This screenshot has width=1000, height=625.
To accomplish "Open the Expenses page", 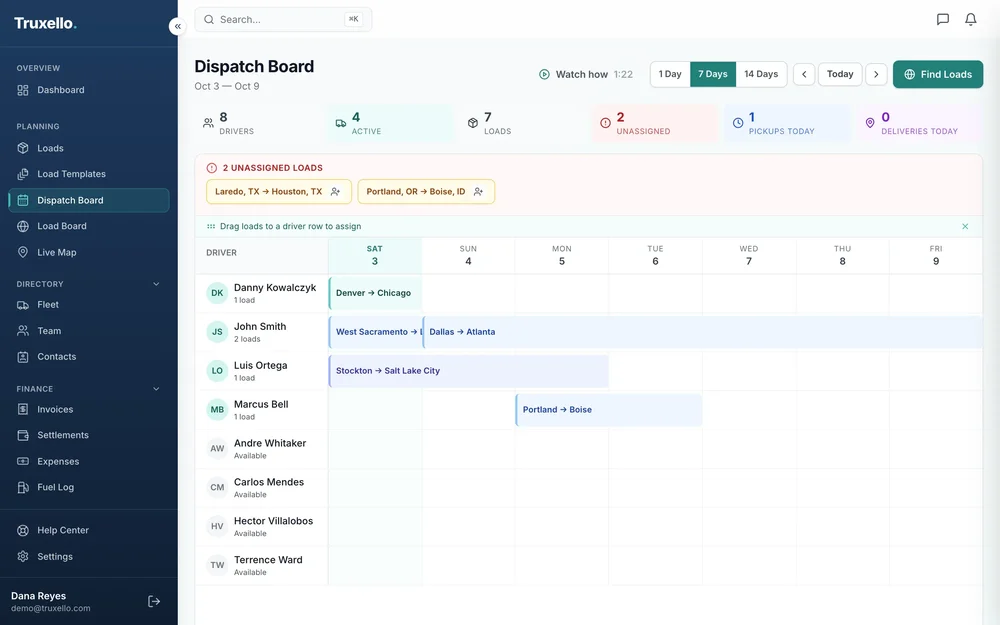I will pos(89,461).
